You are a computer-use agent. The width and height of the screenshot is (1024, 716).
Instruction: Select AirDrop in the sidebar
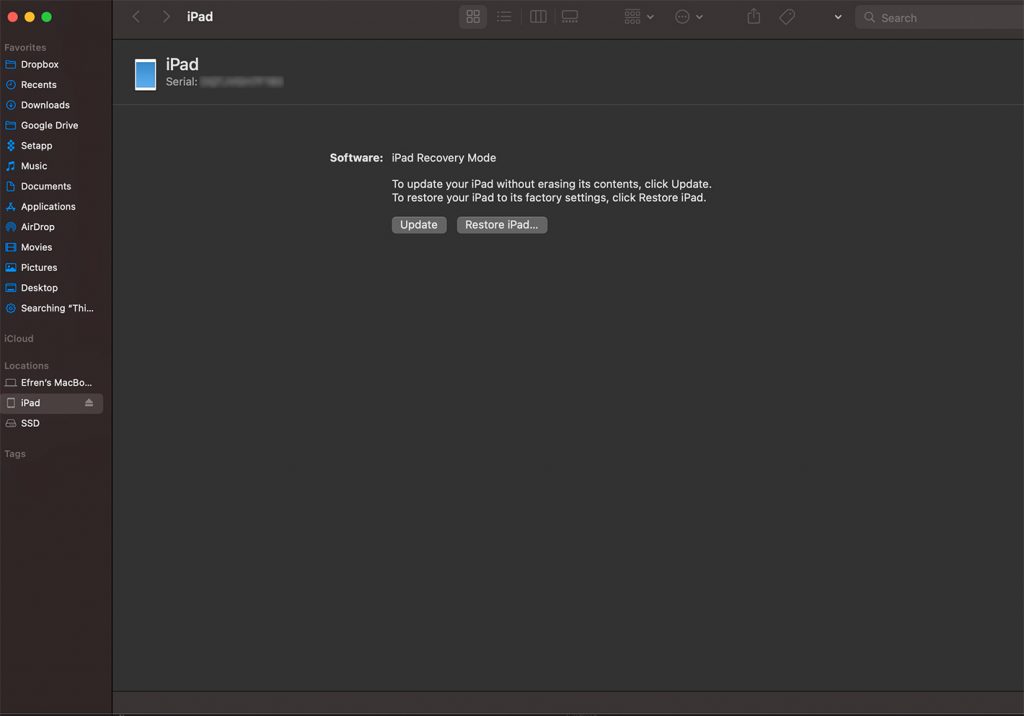pyautogui.click(x=52, y=227)
